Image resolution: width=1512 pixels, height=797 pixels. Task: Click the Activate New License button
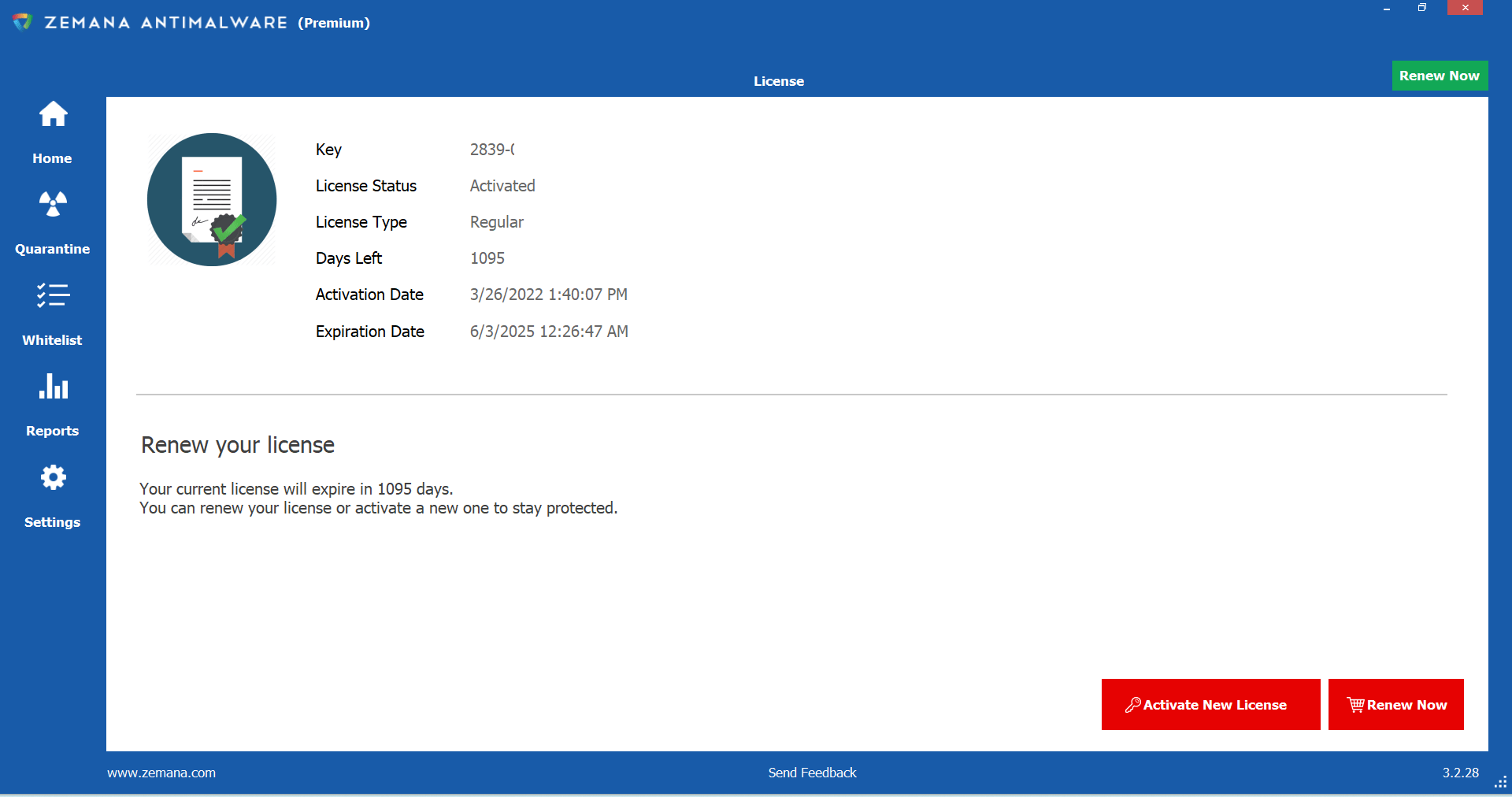pos(1210,704)
